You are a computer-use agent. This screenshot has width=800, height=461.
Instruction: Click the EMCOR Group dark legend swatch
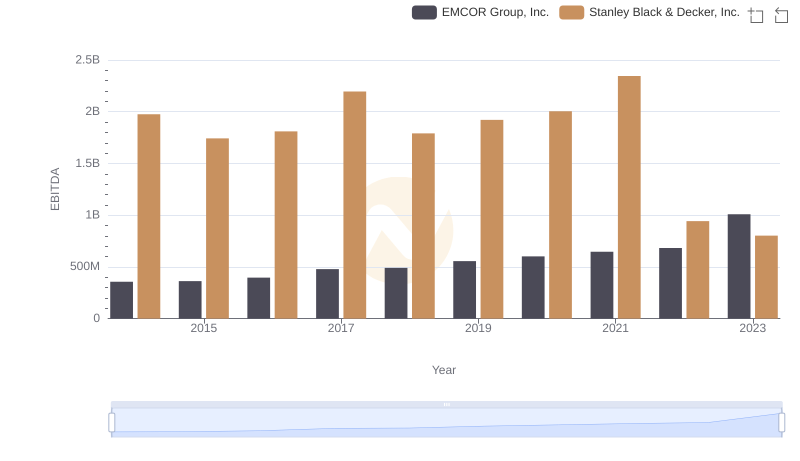[x=424, y=12]
